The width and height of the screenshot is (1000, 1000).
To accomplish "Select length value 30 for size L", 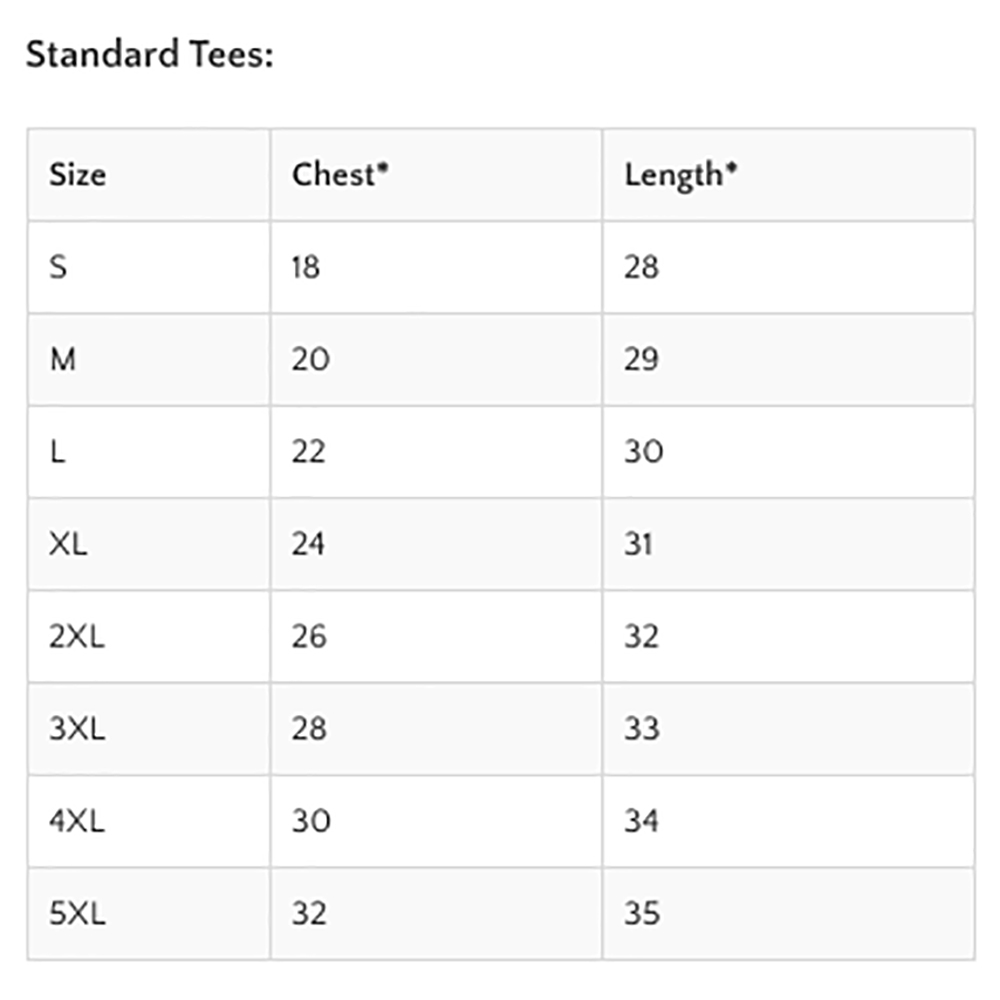I will coord(643,452).
